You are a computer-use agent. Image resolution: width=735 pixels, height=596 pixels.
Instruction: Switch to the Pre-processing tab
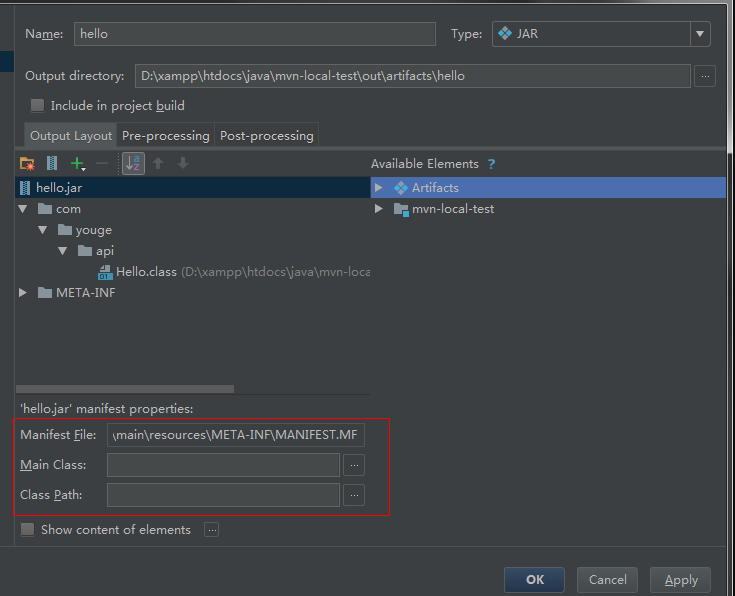165,136
